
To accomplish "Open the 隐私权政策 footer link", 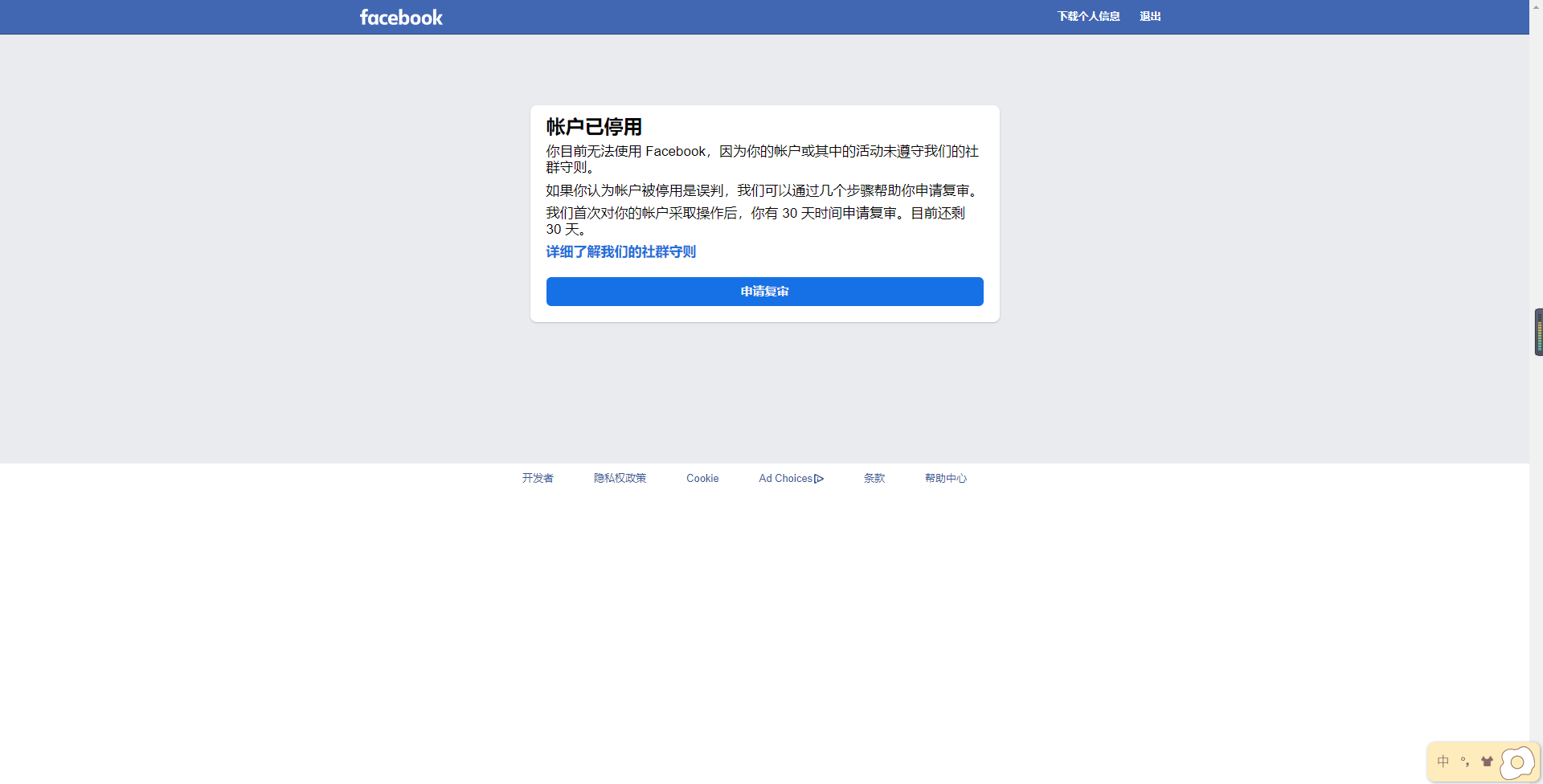I will [620, 478].
